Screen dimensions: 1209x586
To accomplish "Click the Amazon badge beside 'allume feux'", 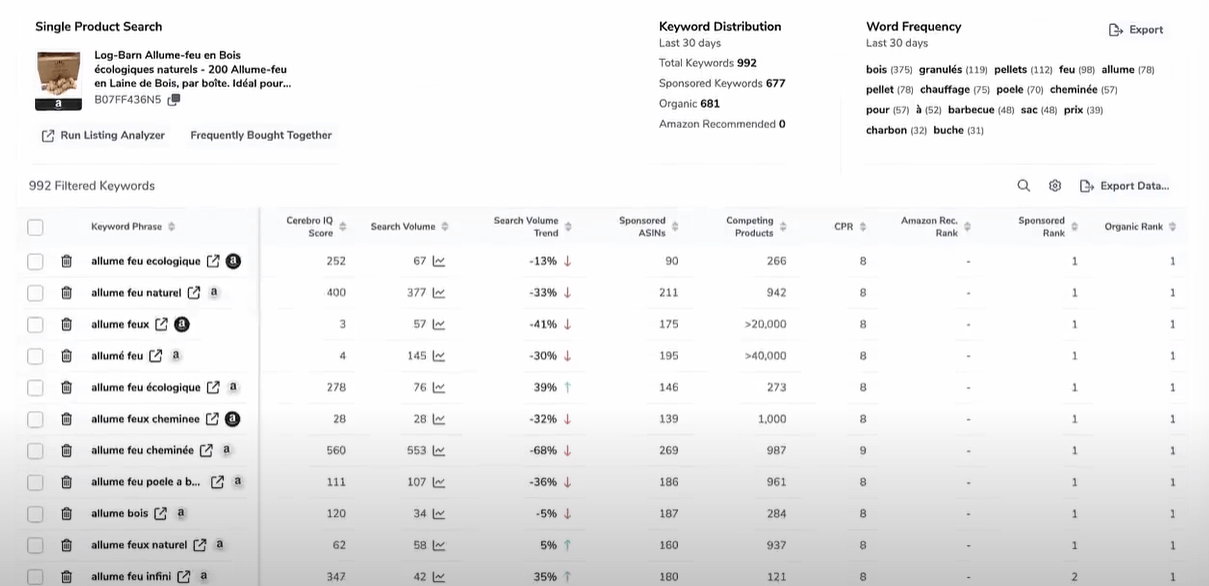I will [182, 324].
